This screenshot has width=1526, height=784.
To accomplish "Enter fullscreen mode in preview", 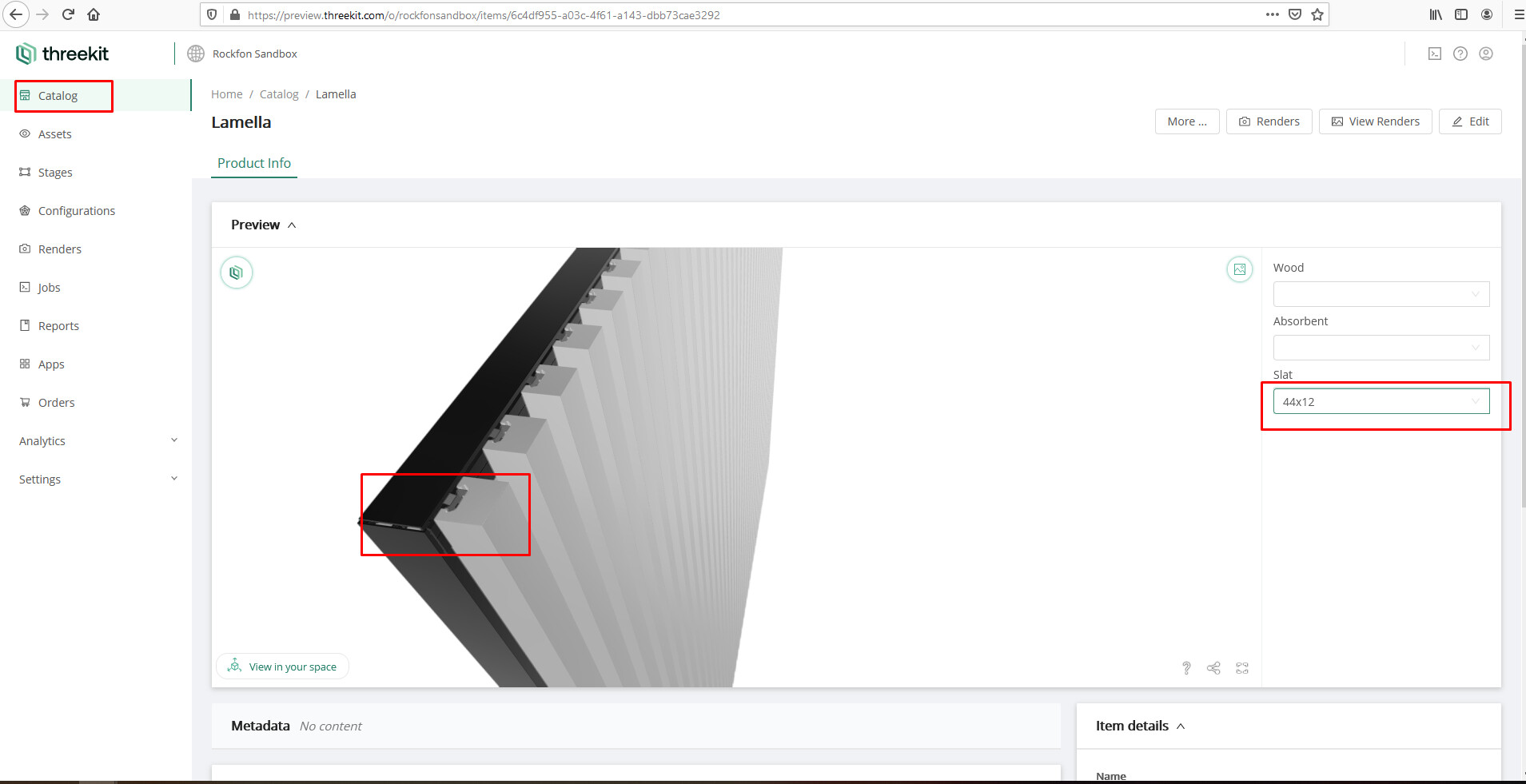I will point(1241,668).
